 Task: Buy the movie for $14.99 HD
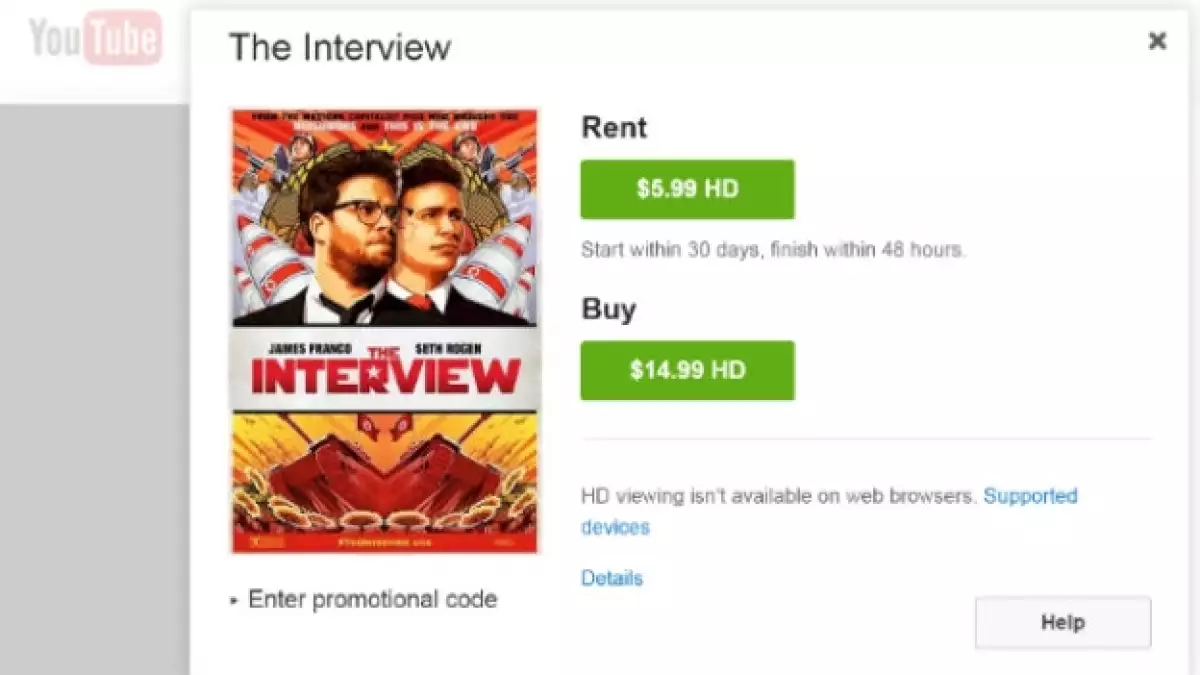(x=687, y=370)
